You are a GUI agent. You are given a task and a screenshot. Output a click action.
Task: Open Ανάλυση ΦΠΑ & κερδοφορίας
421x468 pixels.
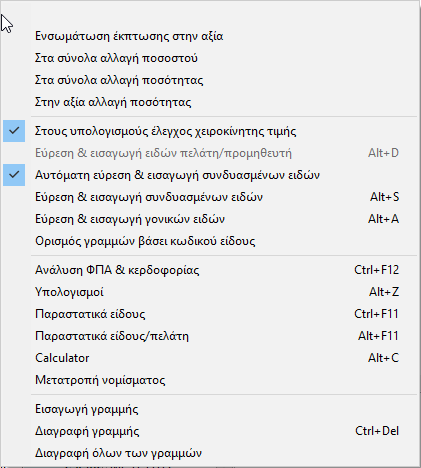(x=210, y=270)
